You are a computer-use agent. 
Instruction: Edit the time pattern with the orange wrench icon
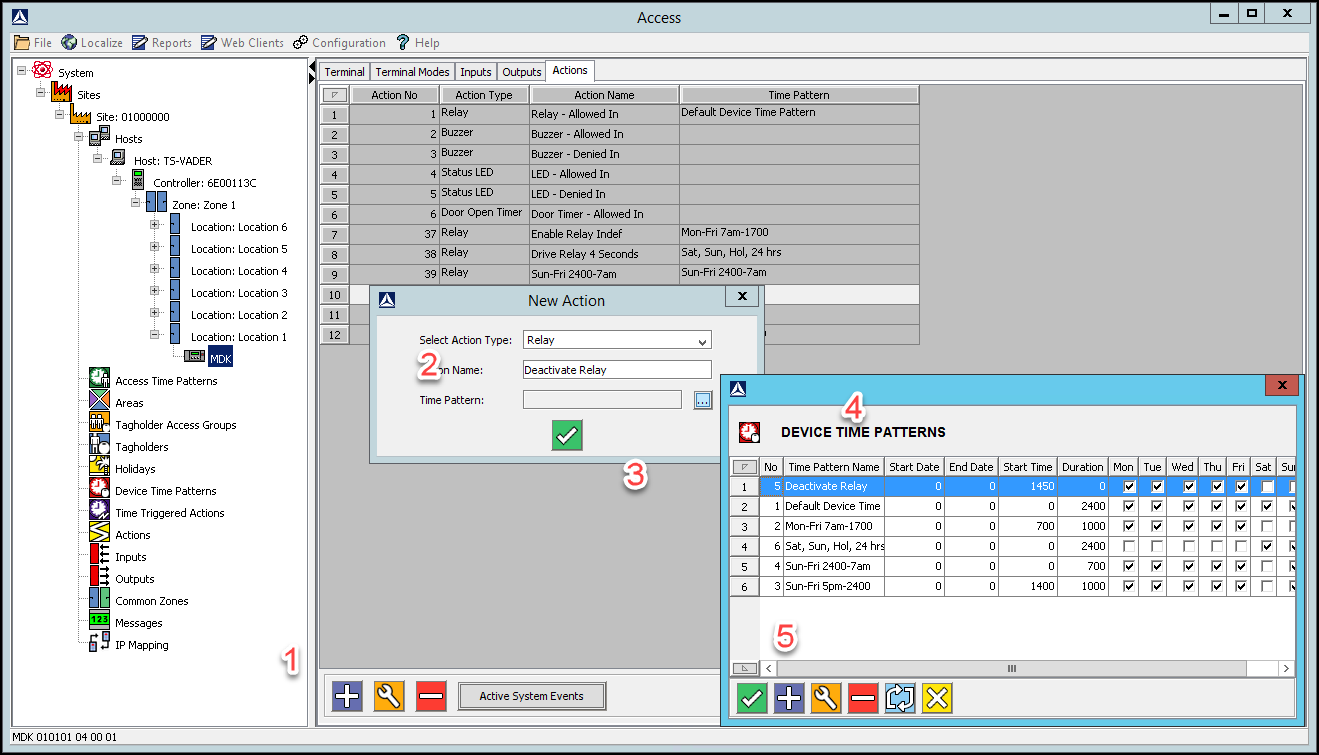(x=826, y=698)
